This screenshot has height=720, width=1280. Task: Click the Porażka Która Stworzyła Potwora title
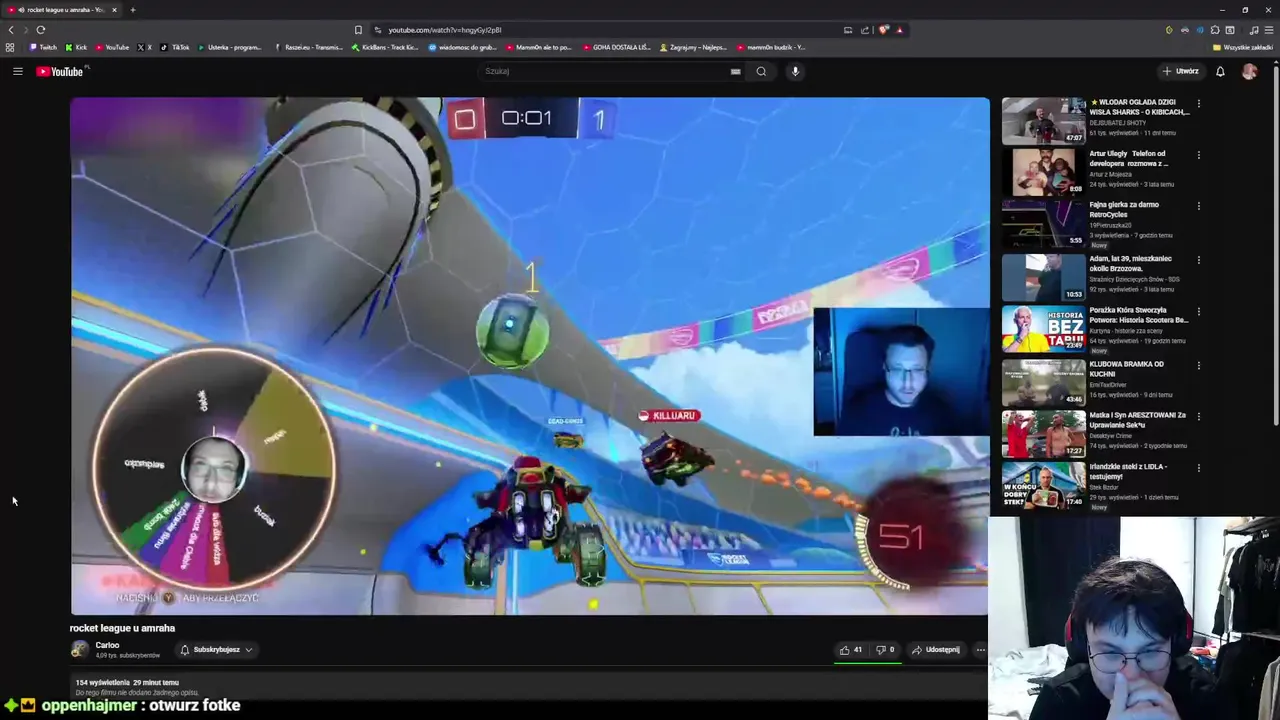(x=1139, y=315)
